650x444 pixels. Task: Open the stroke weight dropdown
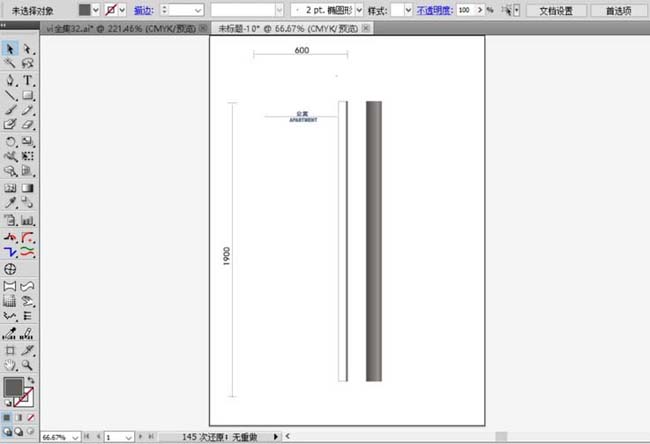199,10
